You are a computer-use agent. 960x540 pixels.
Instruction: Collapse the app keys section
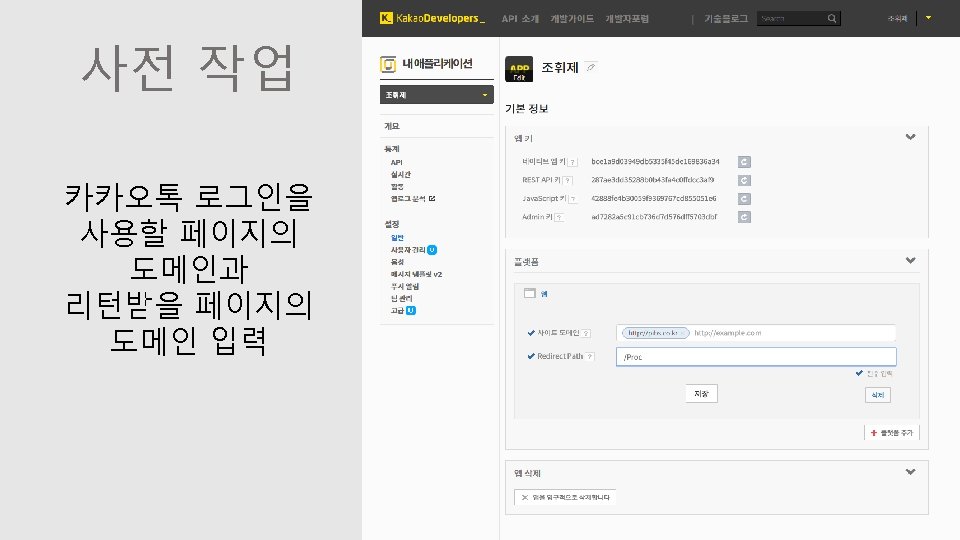[910, 137]
